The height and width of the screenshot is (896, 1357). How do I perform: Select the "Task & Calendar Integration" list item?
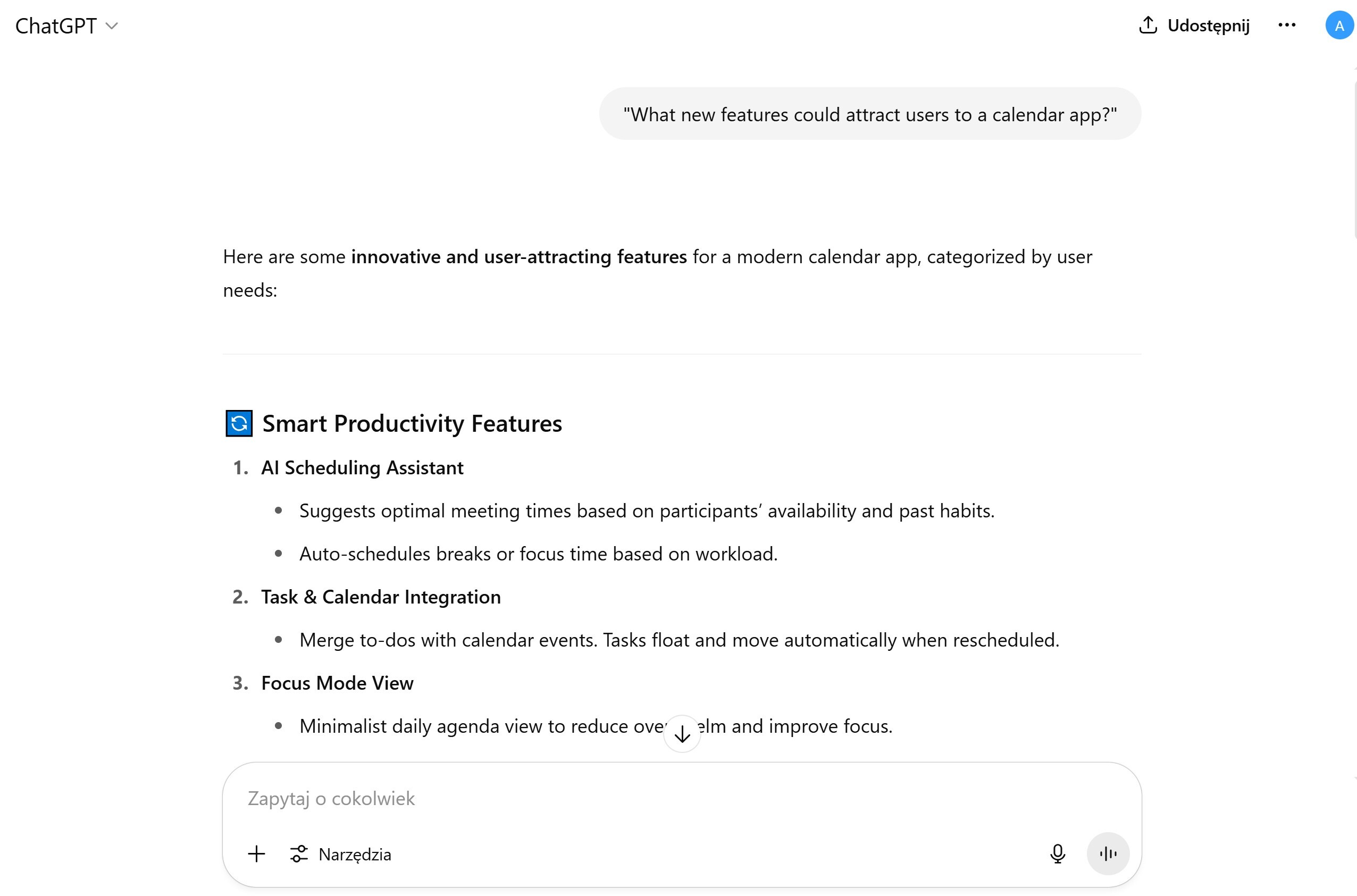click(x=381, y=597)
